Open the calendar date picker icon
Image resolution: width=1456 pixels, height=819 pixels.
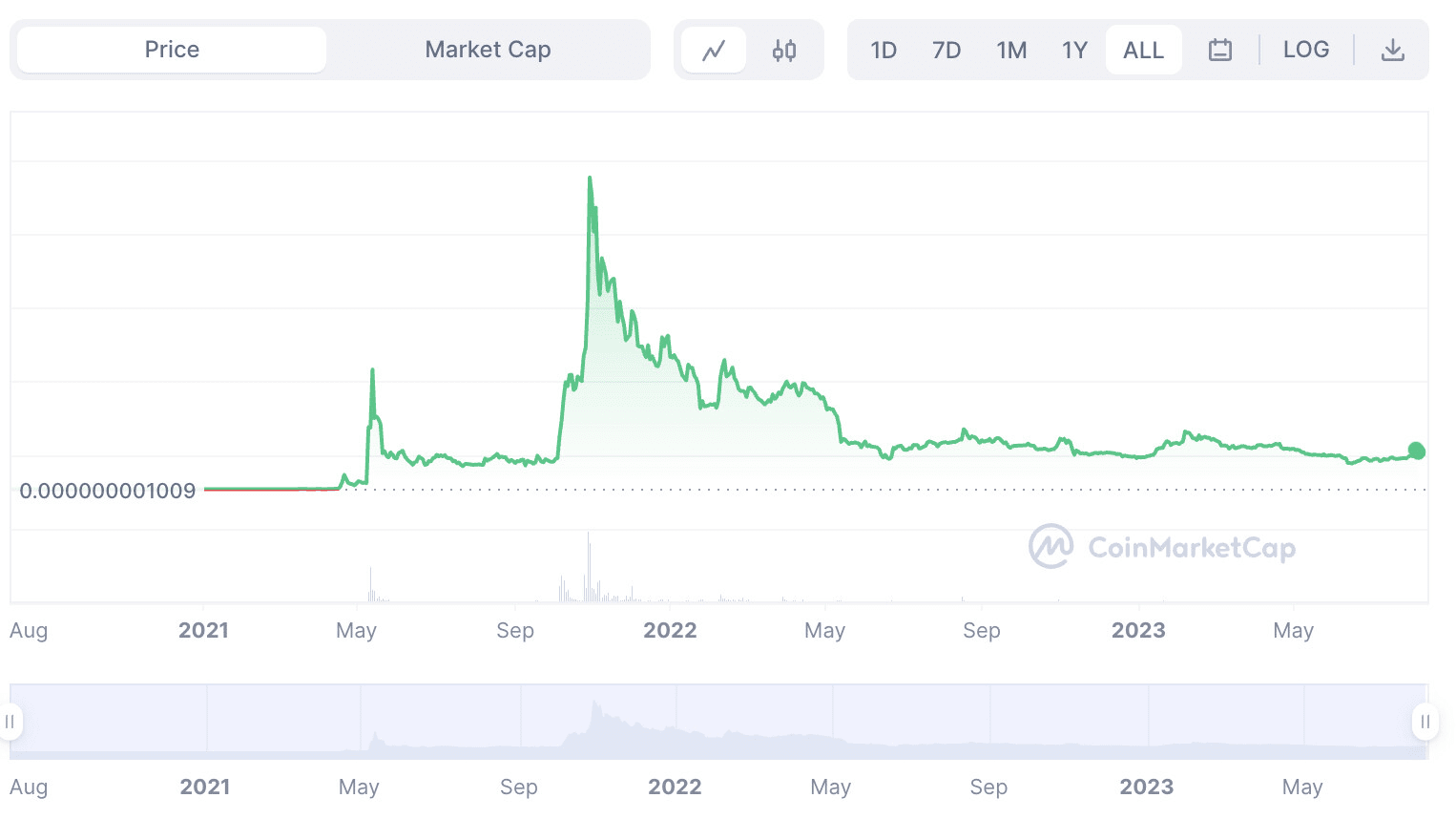click(1219, 49)
